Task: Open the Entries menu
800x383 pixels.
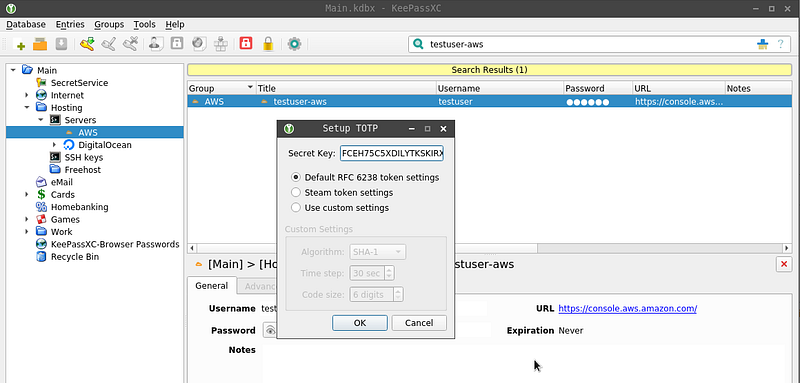Action: (70, 24)
